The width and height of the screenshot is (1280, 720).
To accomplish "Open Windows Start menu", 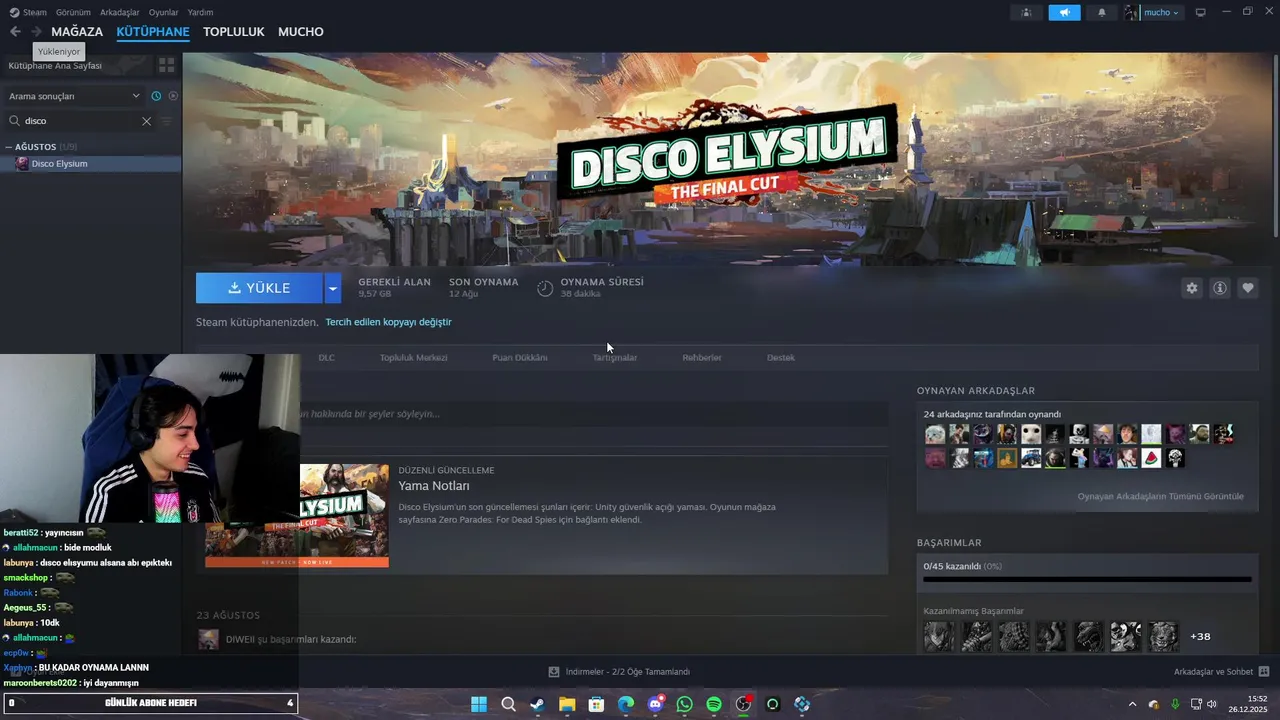I will click(x=479, y=704).
